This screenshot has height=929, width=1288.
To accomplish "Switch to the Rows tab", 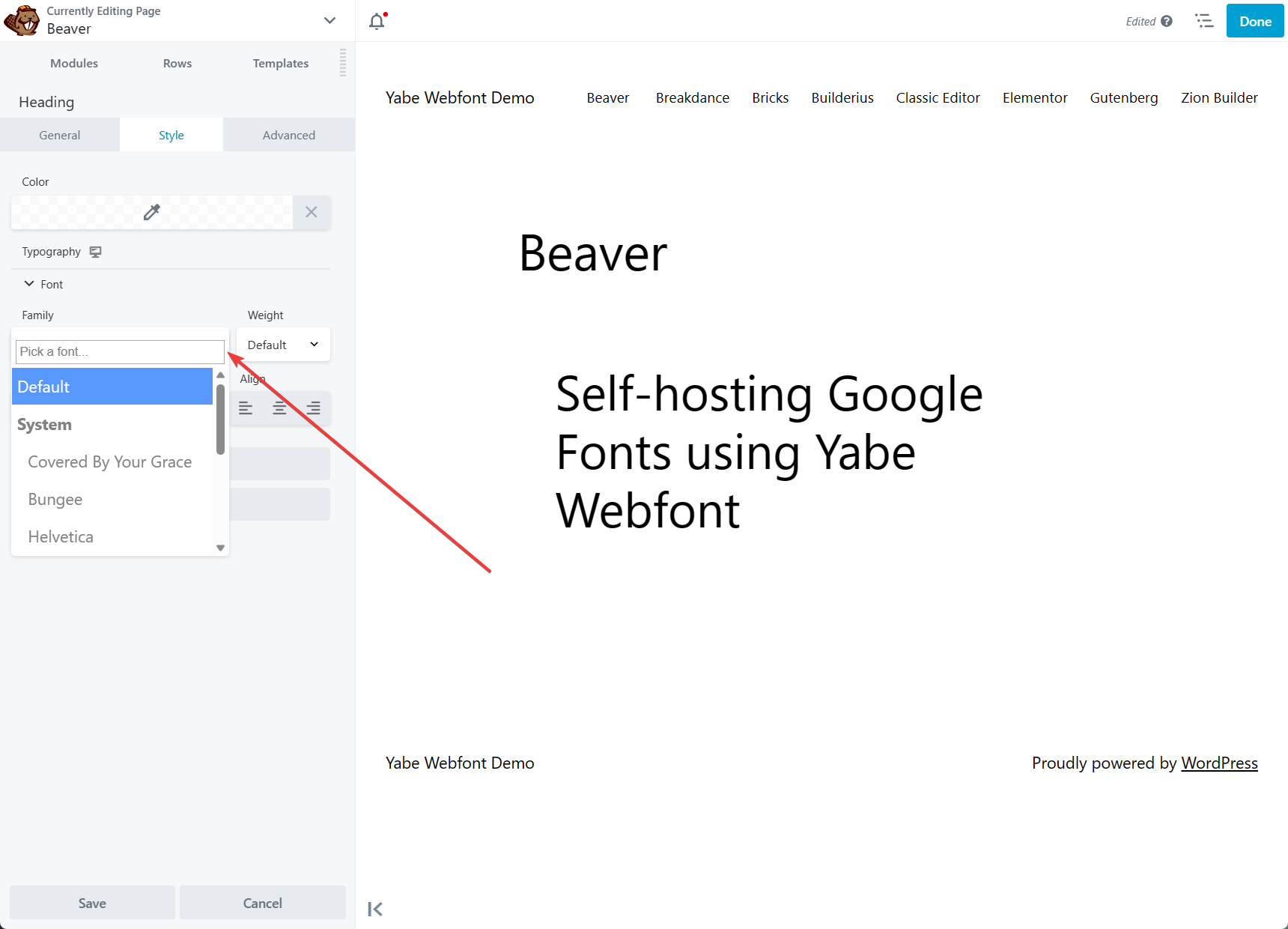I will click(x=177, y=63).
